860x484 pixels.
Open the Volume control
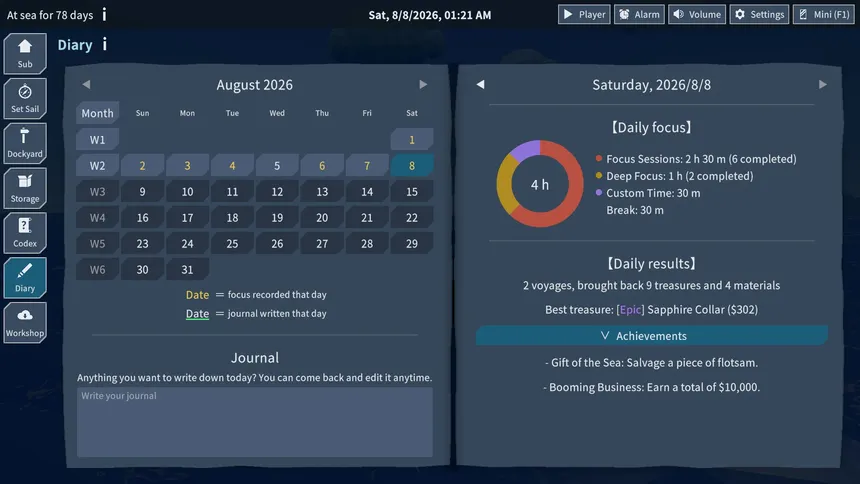(x=697, y=14)
